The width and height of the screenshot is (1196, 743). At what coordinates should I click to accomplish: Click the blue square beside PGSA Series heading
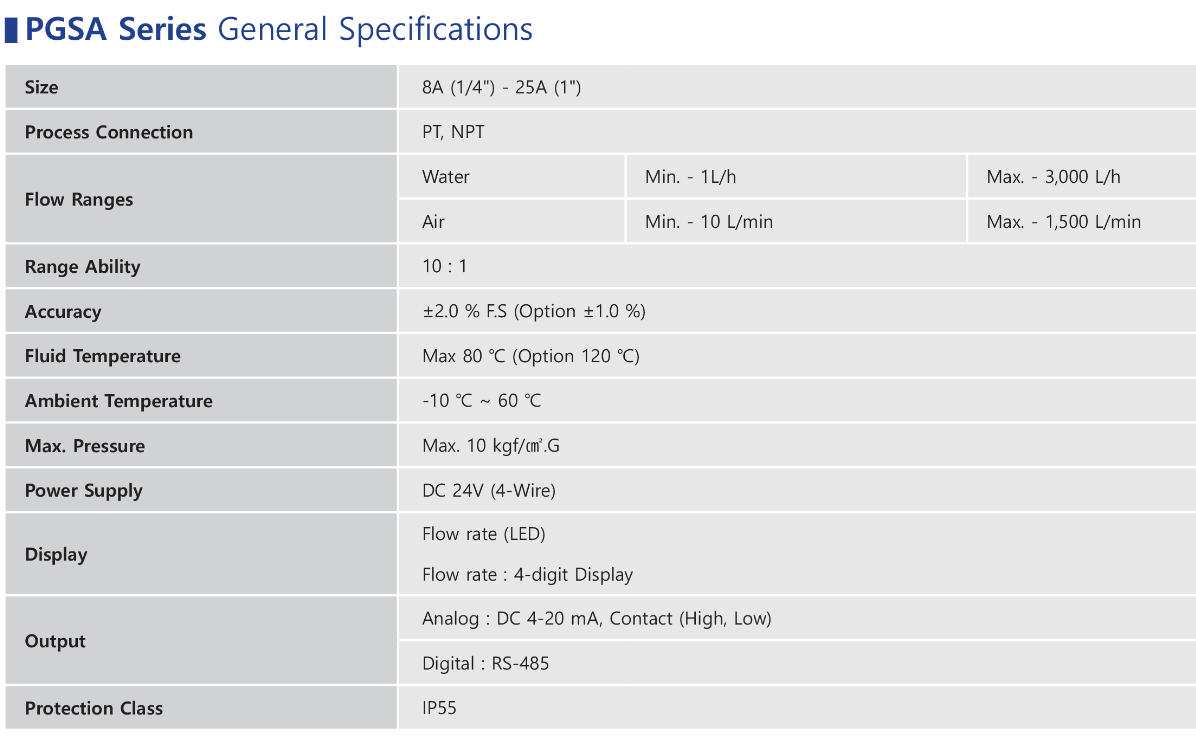coord(11,30)
